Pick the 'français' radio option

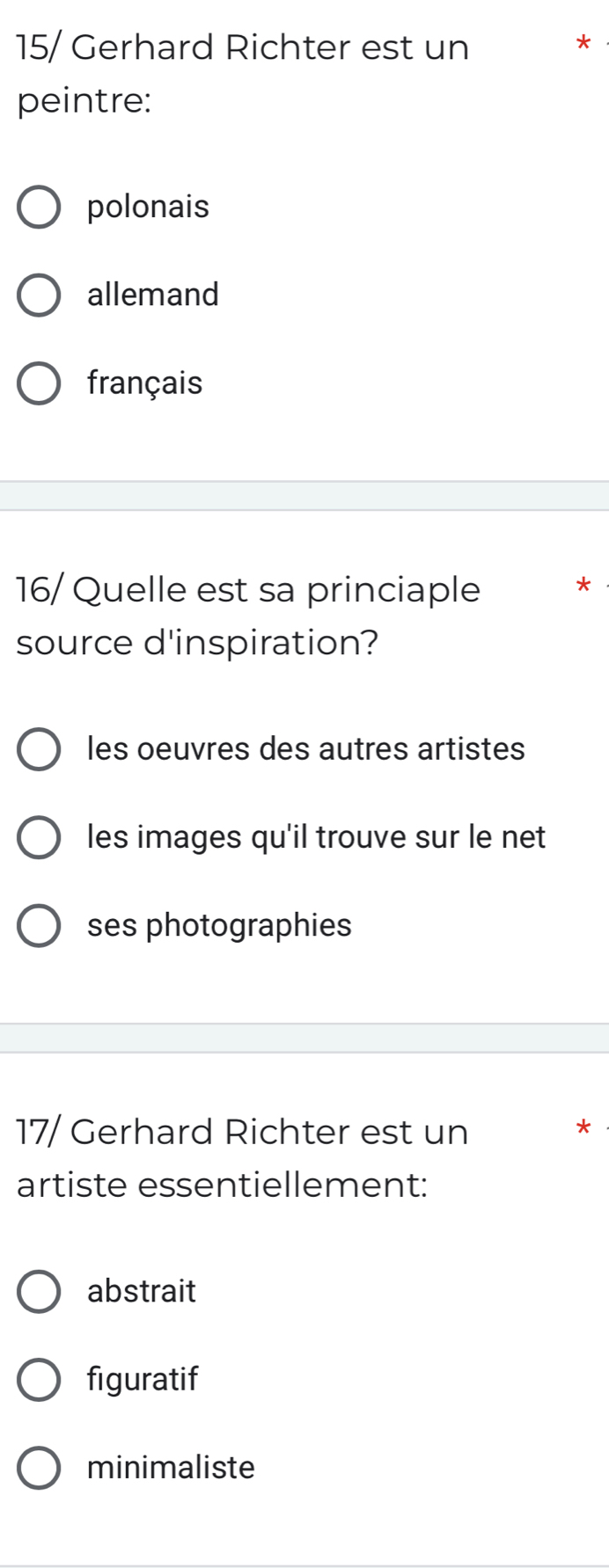coord(39,383)
